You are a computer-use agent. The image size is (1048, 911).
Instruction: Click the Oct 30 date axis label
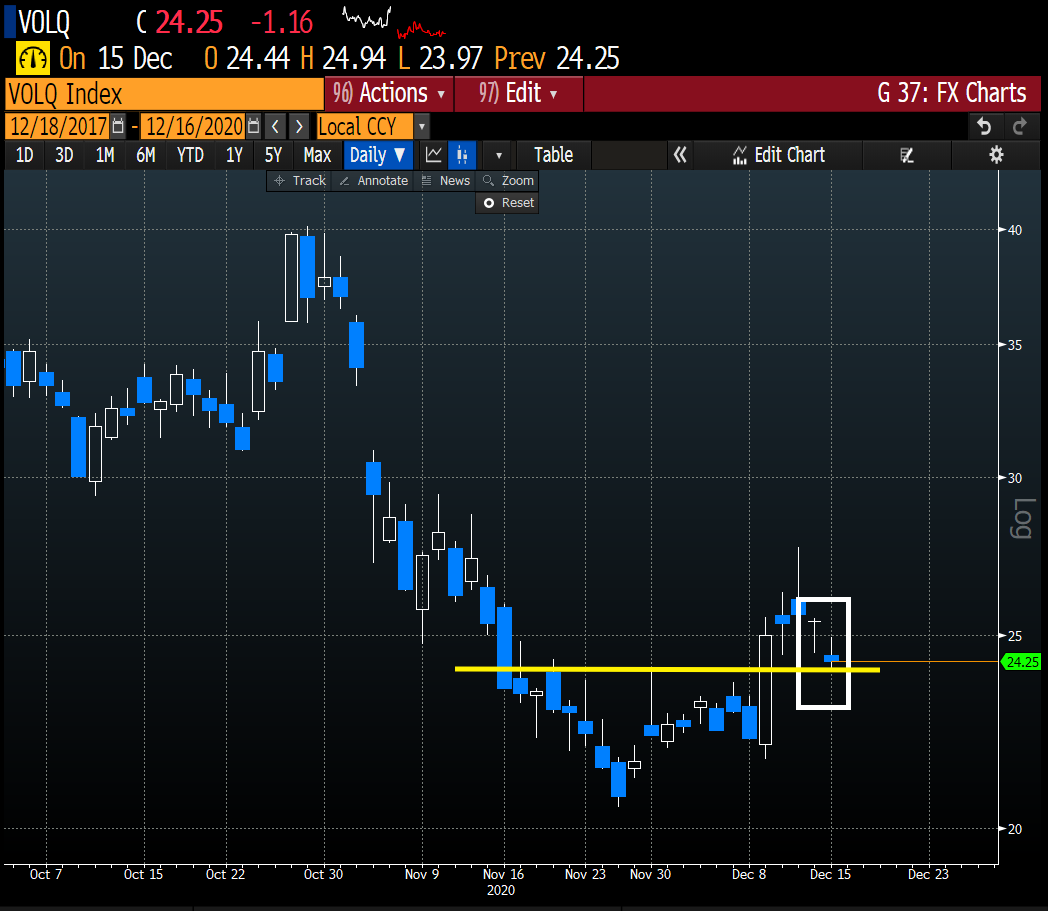tap(323, 874)
